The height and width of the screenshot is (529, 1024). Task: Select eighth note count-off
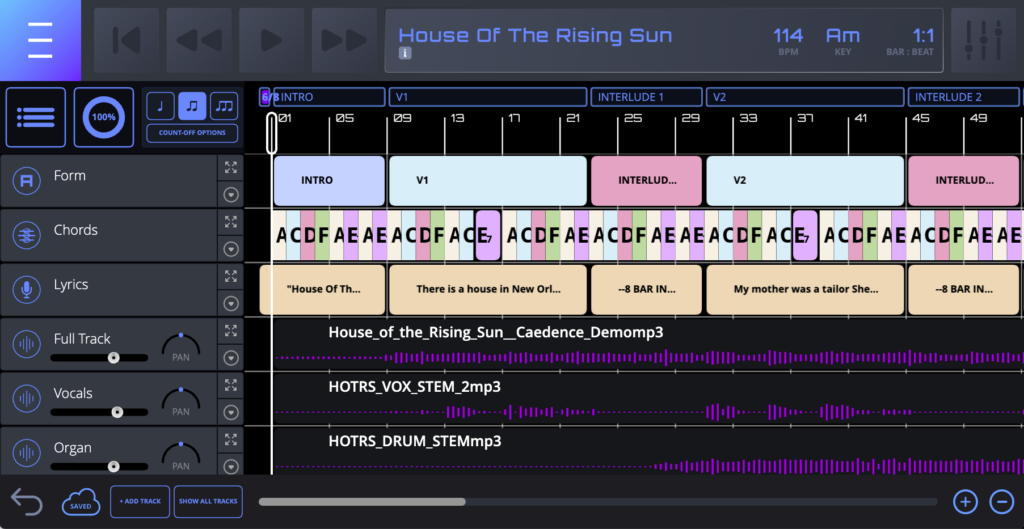192,106
